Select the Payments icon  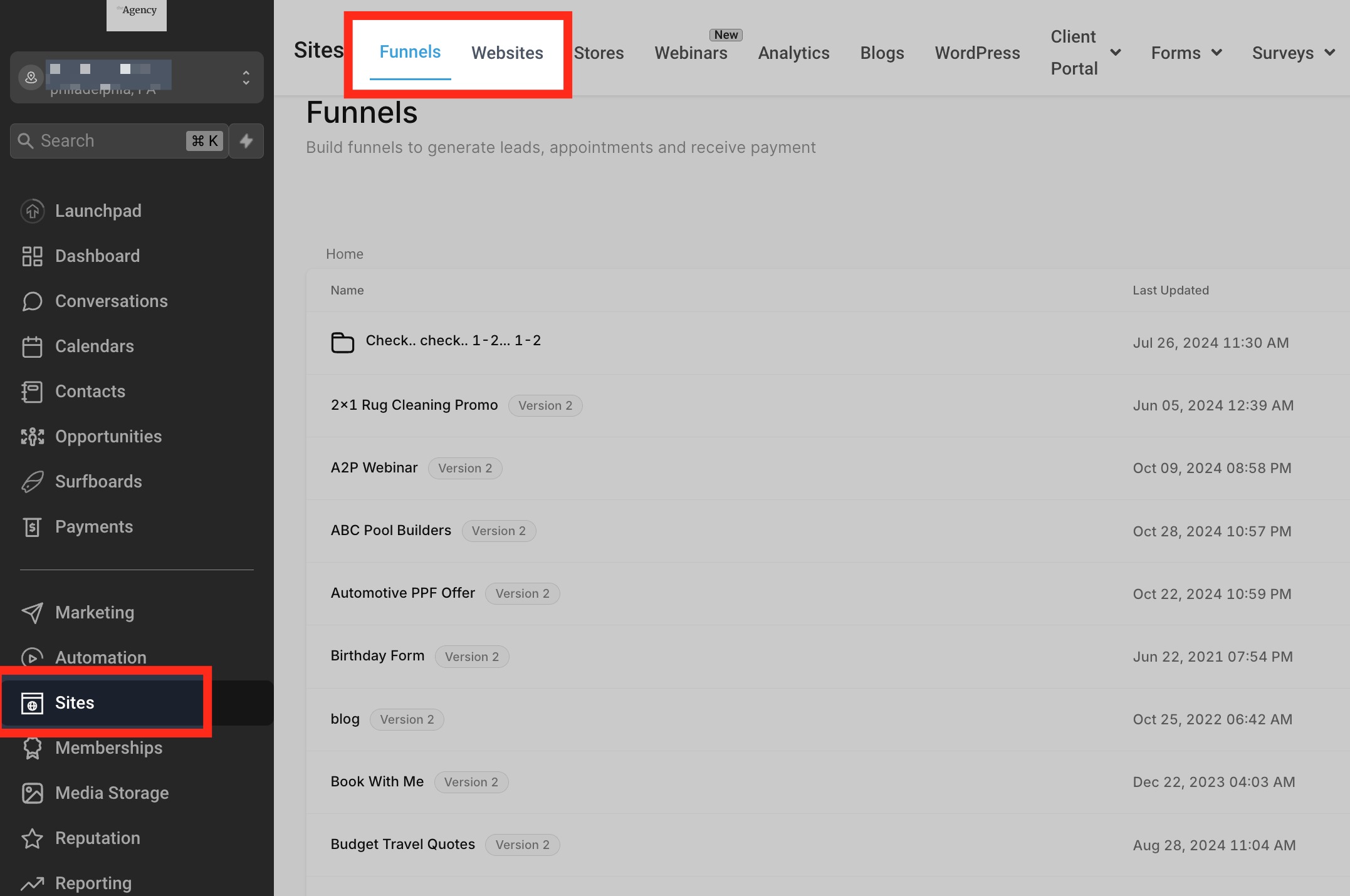click(x=33, y=526)
